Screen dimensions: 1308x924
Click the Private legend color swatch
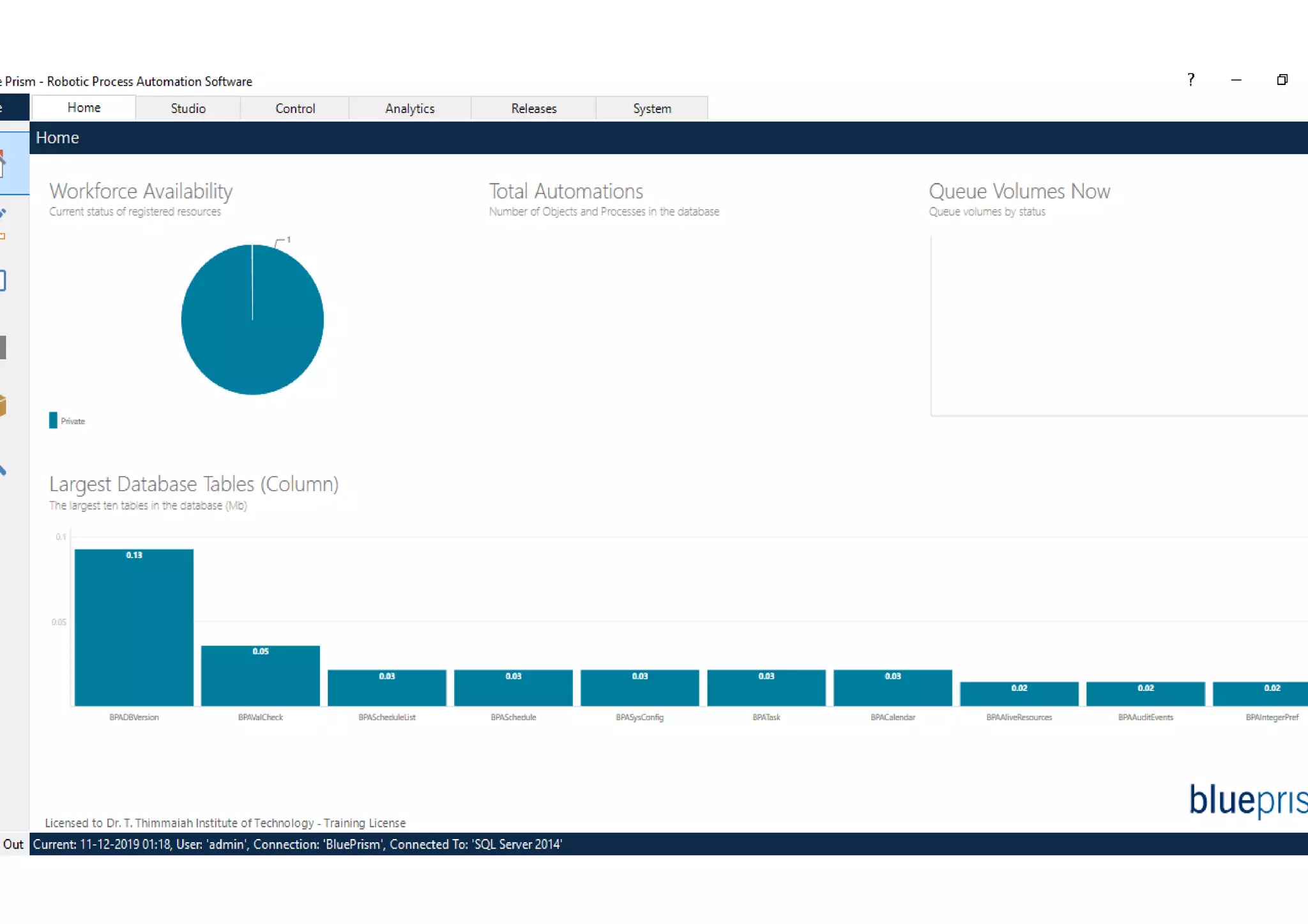point(53,420)
